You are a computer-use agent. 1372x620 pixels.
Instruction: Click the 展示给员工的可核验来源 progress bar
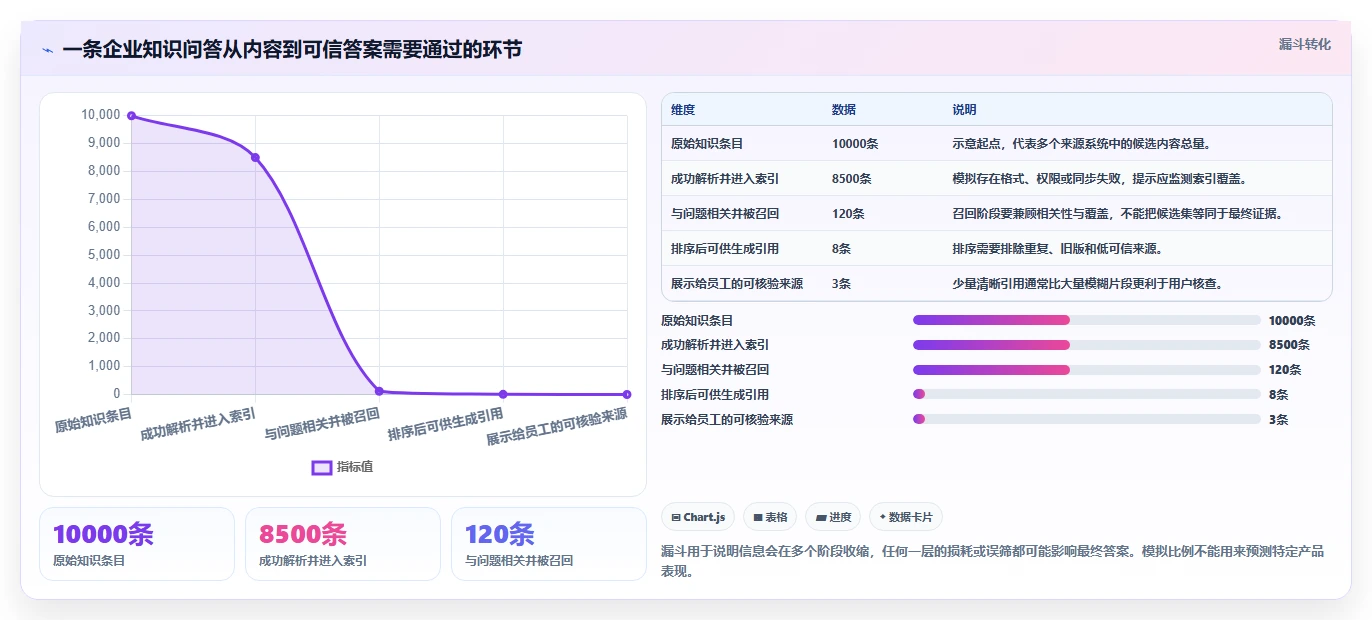tap(1086, 419)
